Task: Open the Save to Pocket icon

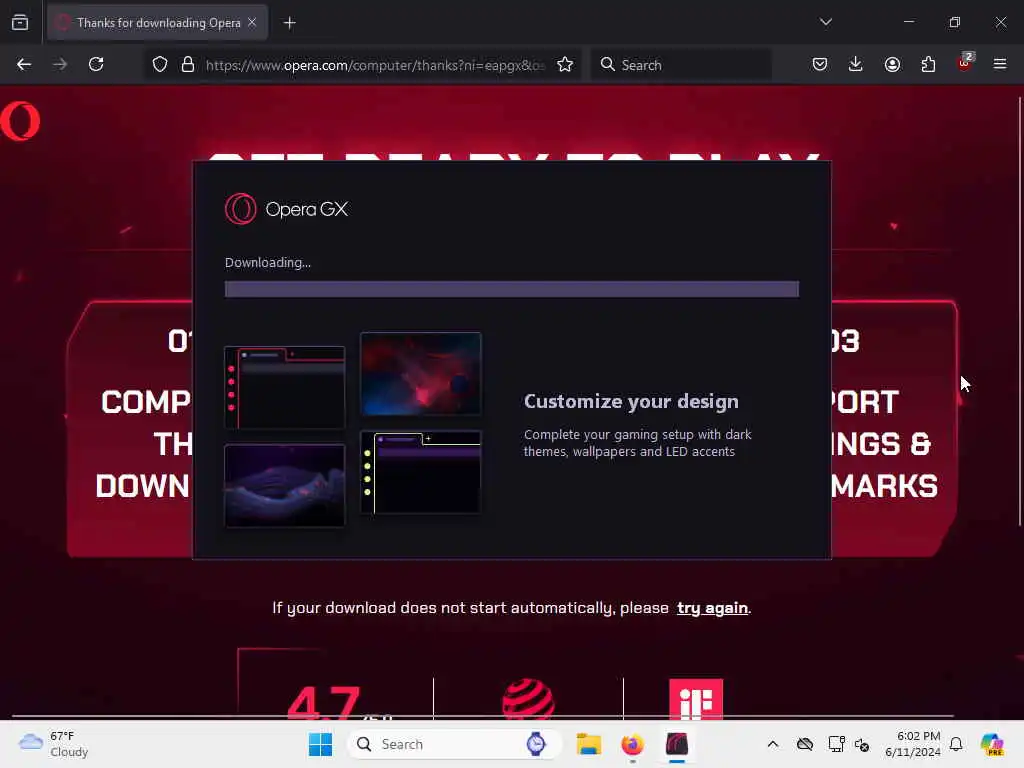Action: (x=820, y=64)
